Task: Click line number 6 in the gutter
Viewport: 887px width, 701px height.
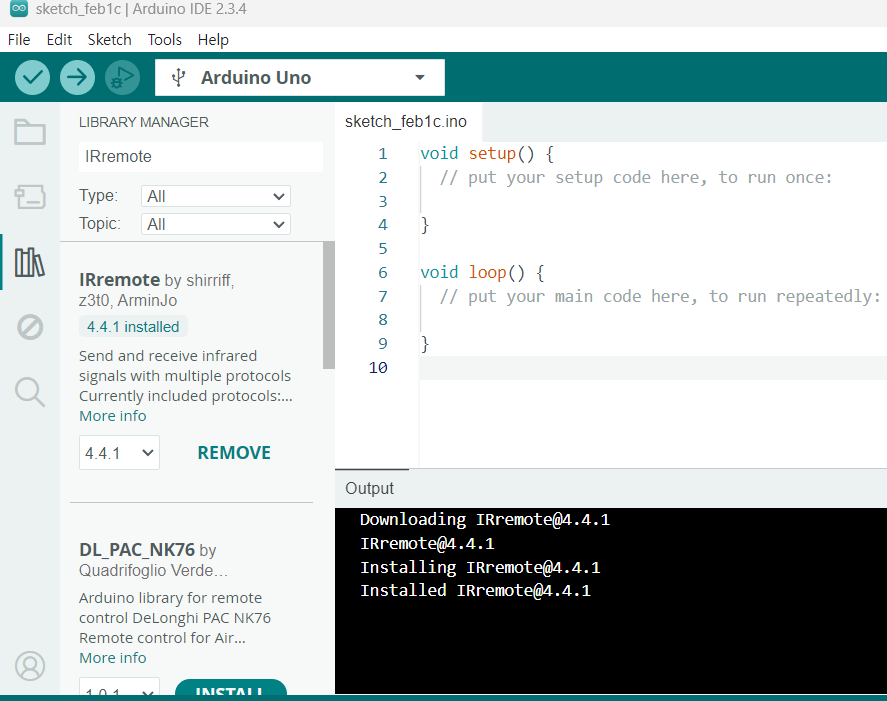Action: pos(383,273)
